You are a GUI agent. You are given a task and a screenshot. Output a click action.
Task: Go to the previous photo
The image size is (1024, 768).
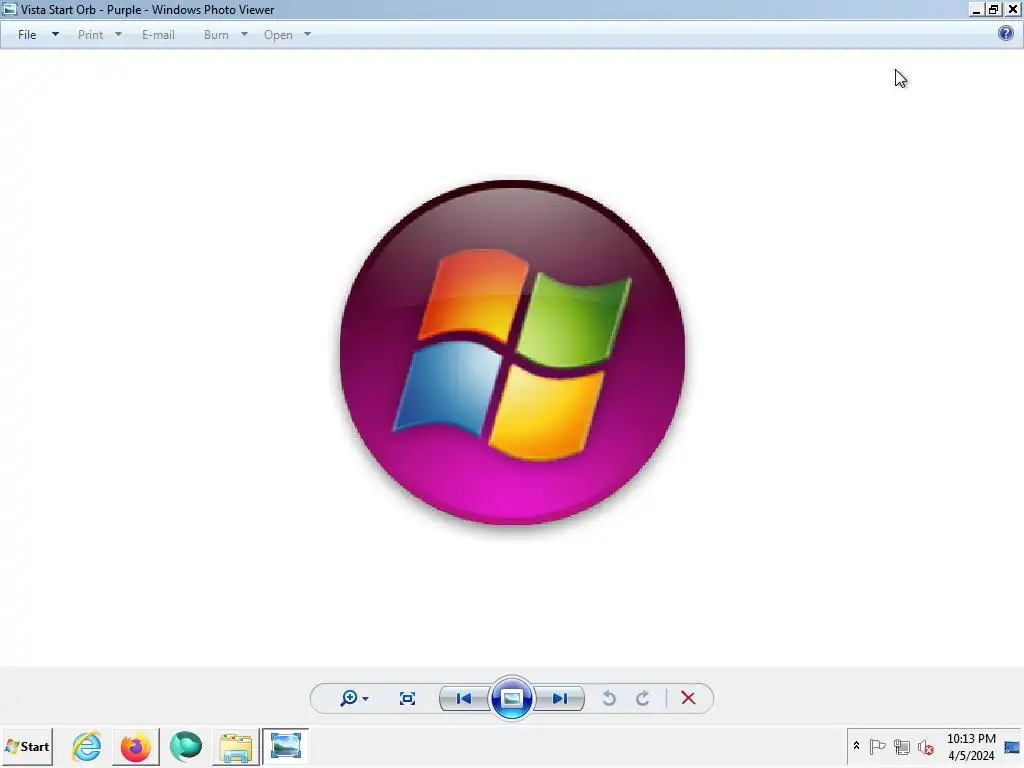tap(464, 698)
